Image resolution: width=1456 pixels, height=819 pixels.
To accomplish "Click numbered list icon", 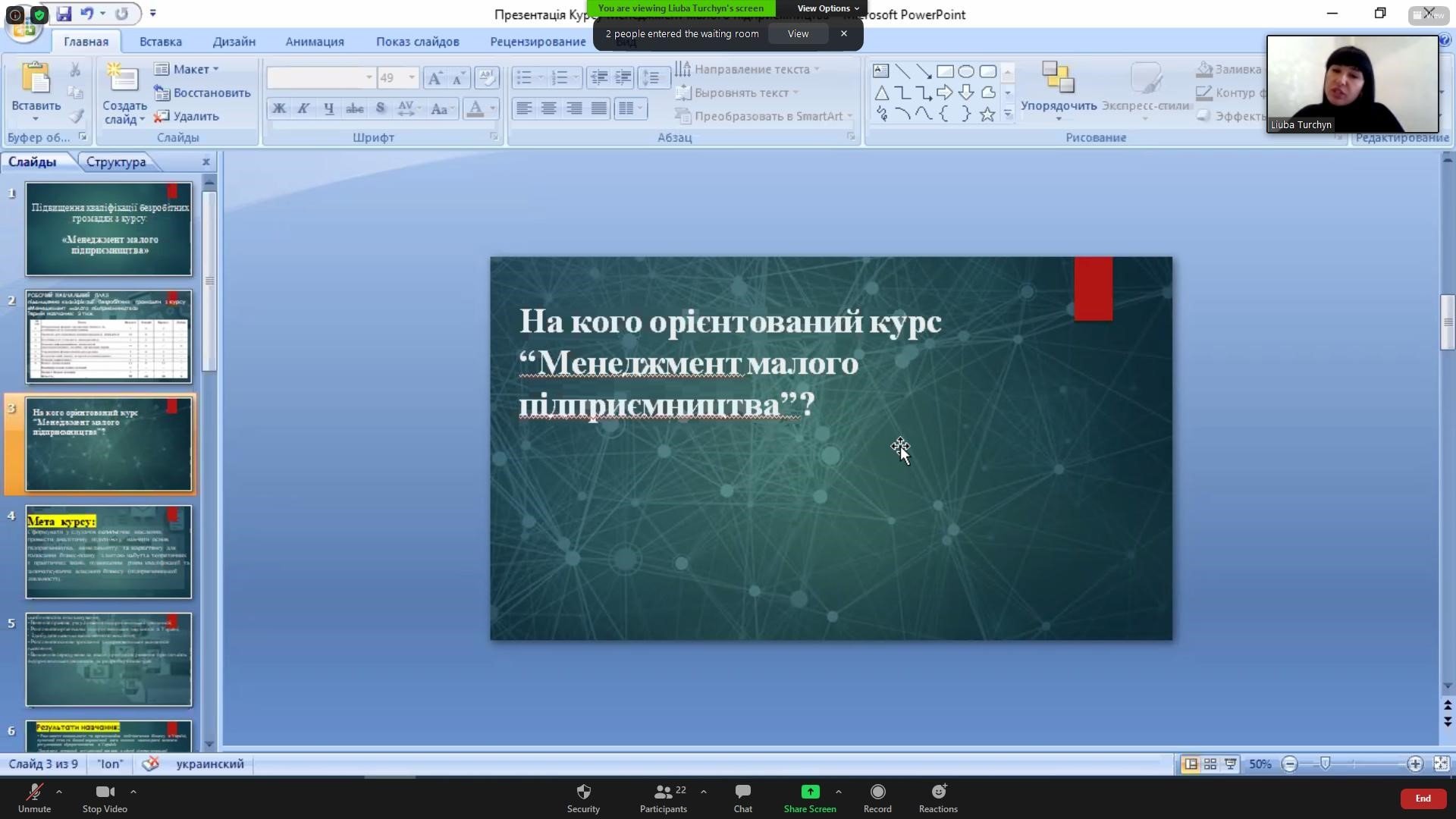I will tap(560, 77).
